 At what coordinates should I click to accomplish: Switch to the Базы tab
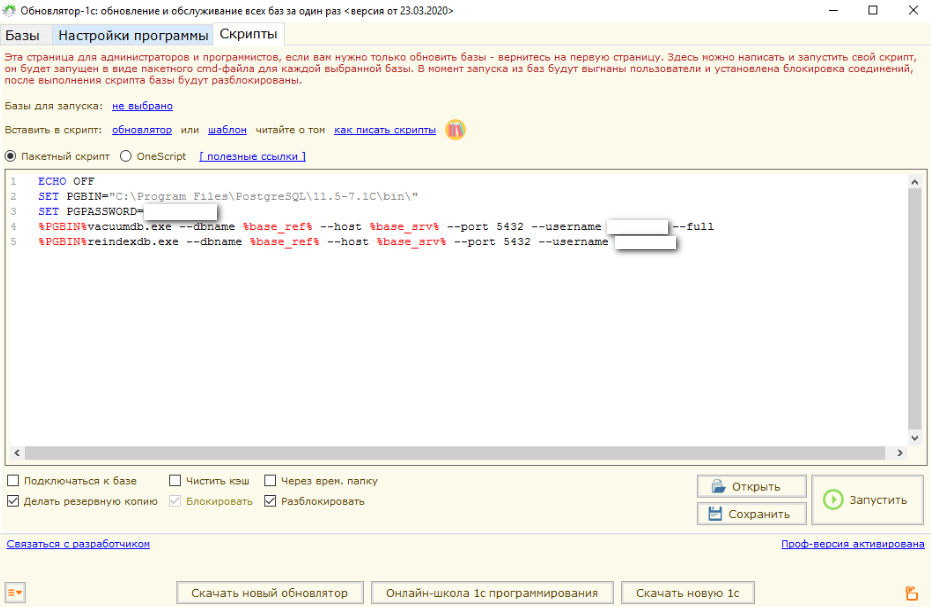[x=23, y=35]
